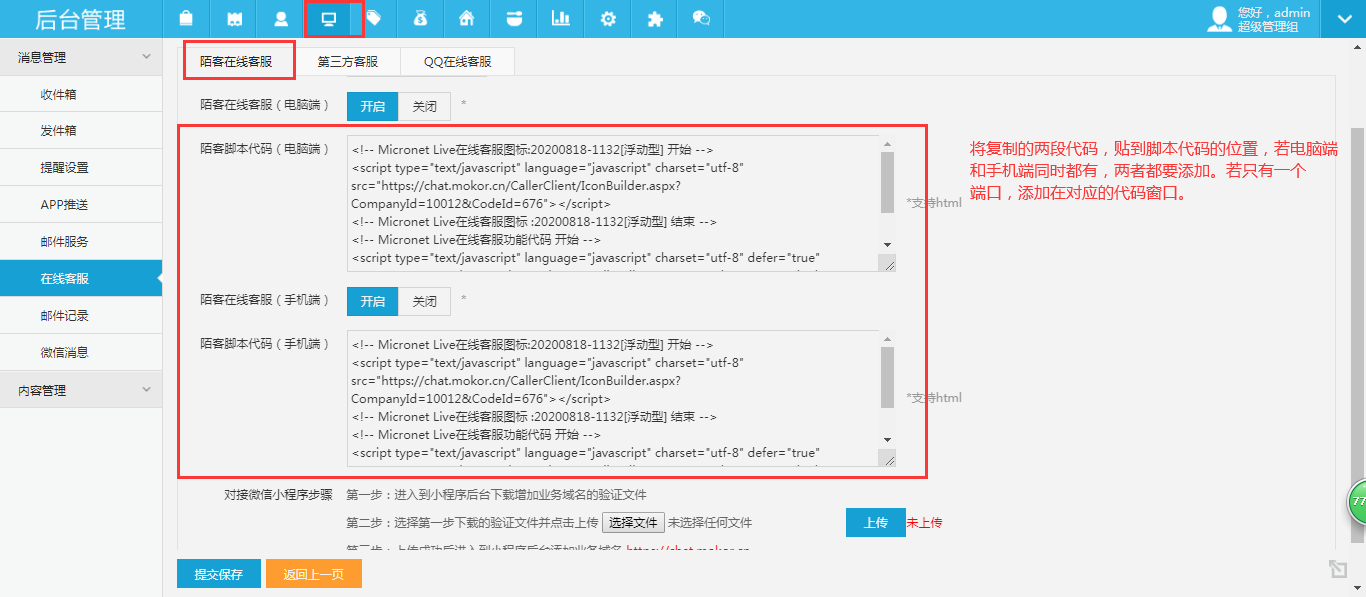Switch to the 第三方客服 tab

click(348, 61)
